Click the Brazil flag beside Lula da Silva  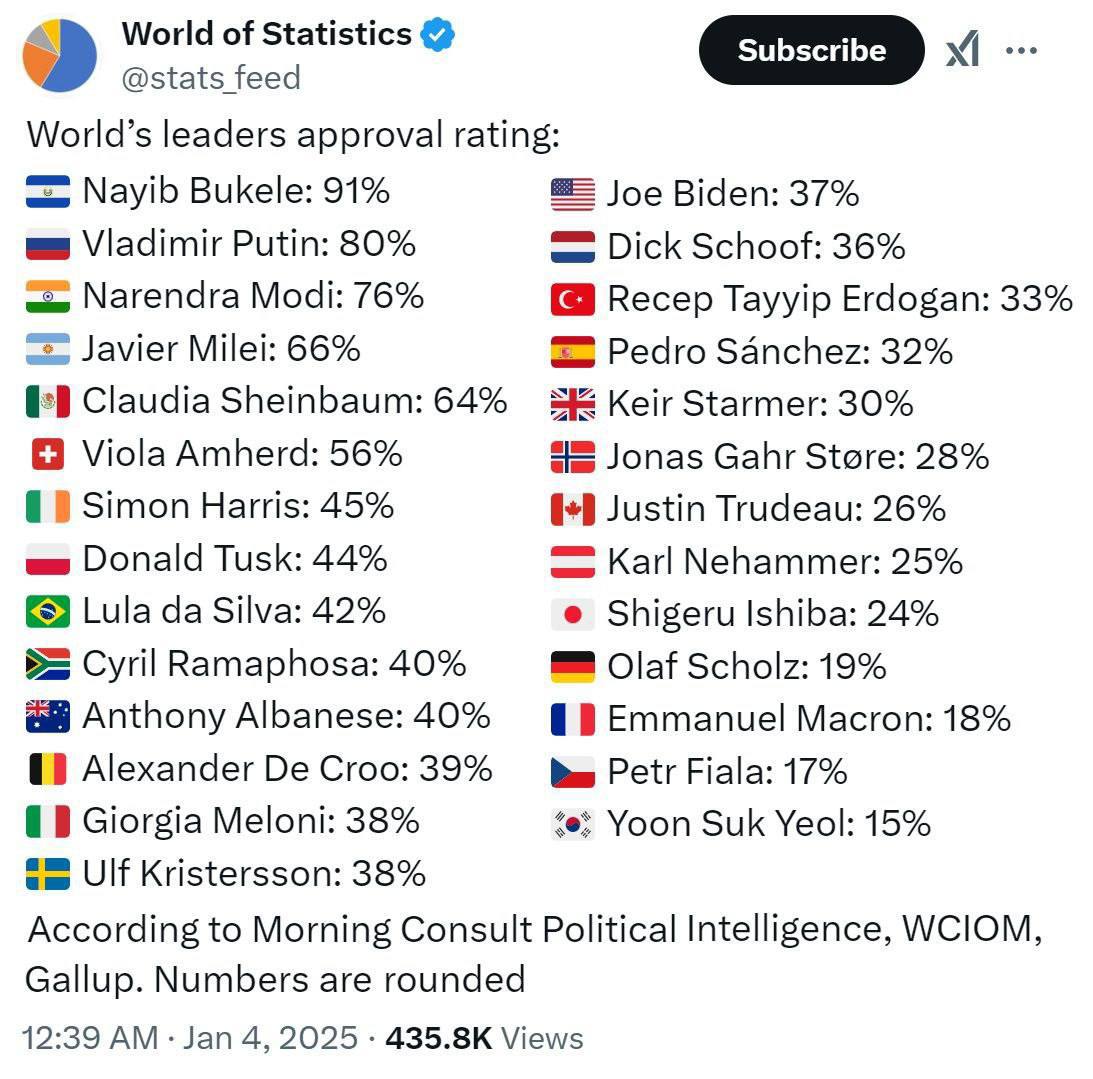(x=48, y=611)
